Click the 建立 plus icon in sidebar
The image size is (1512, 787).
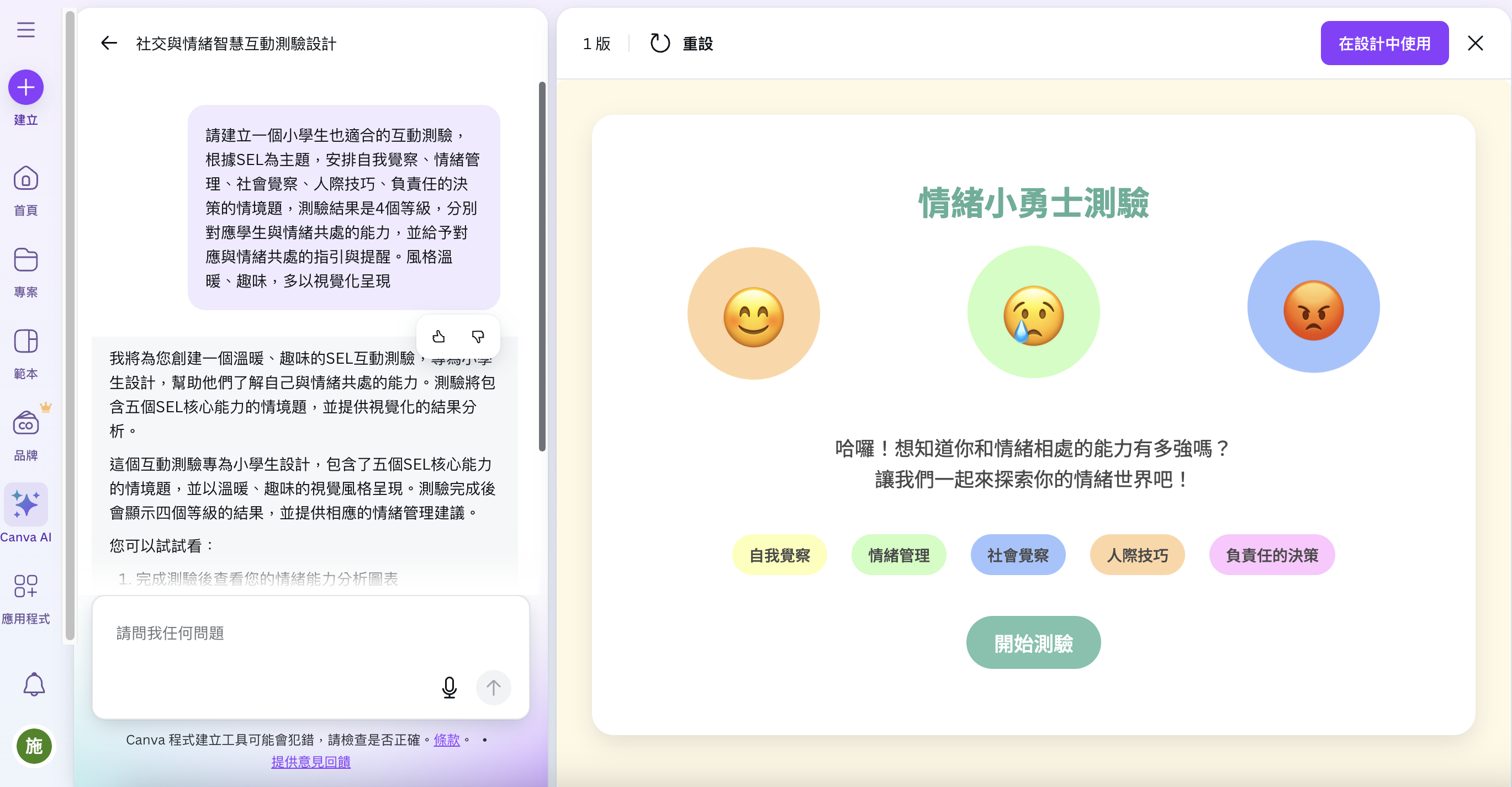25,87
